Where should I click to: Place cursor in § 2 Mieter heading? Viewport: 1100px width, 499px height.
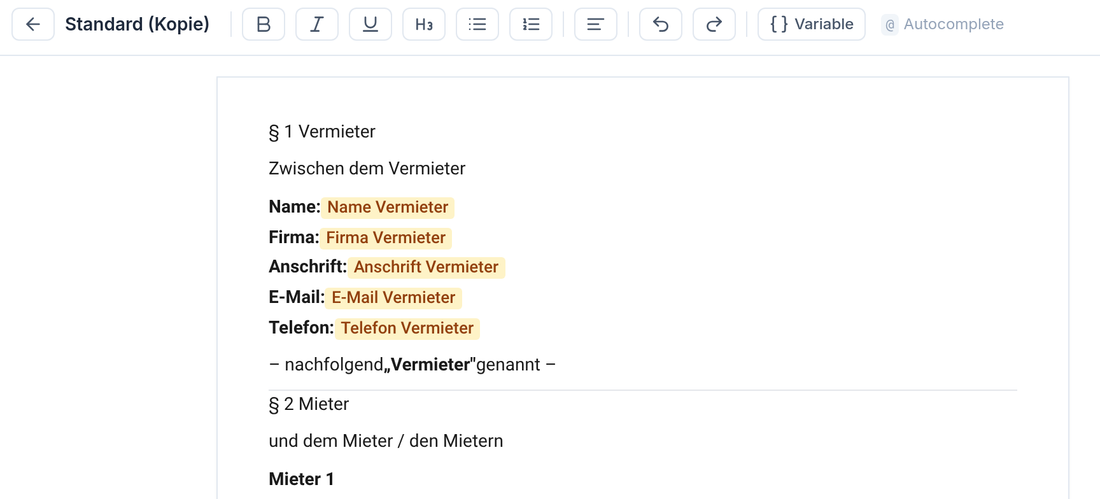[x=309, y=404]
